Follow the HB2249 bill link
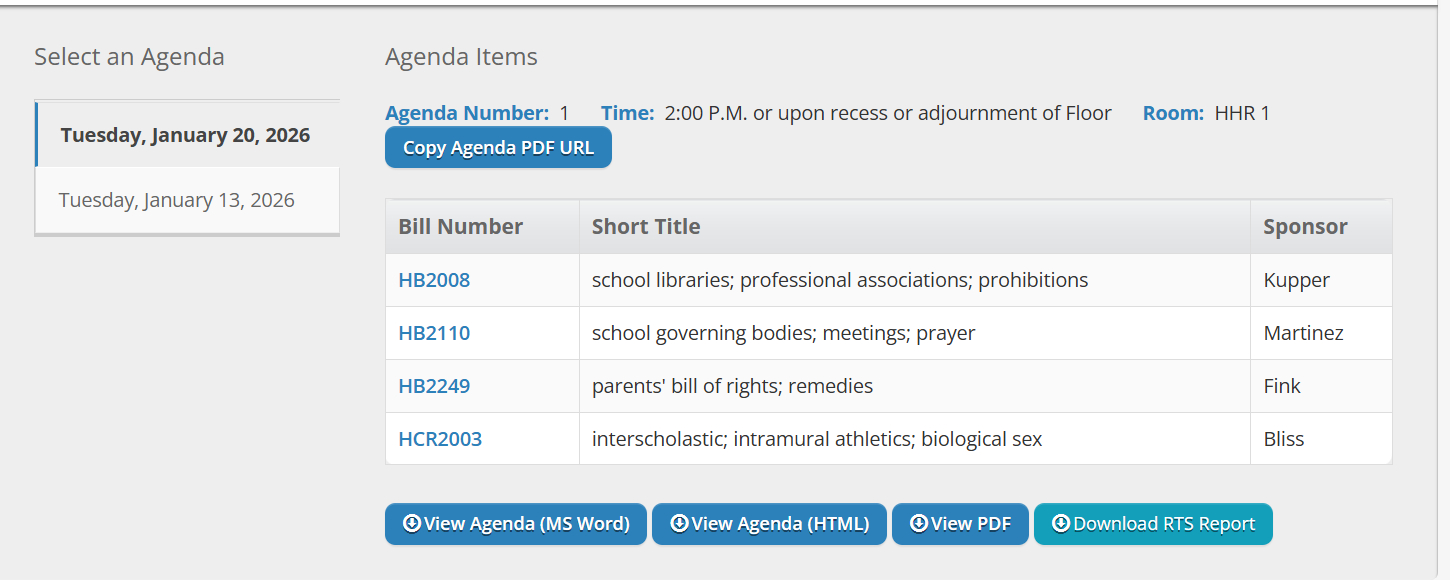 (x=434, y=386)
